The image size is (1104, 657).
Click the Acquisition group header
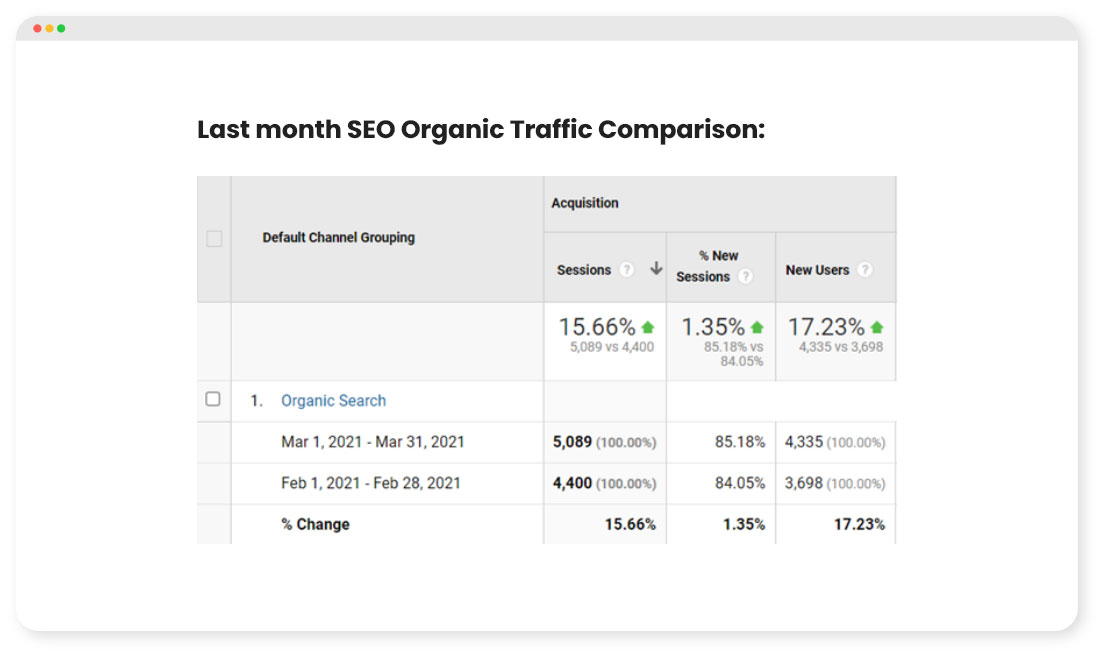585,203
